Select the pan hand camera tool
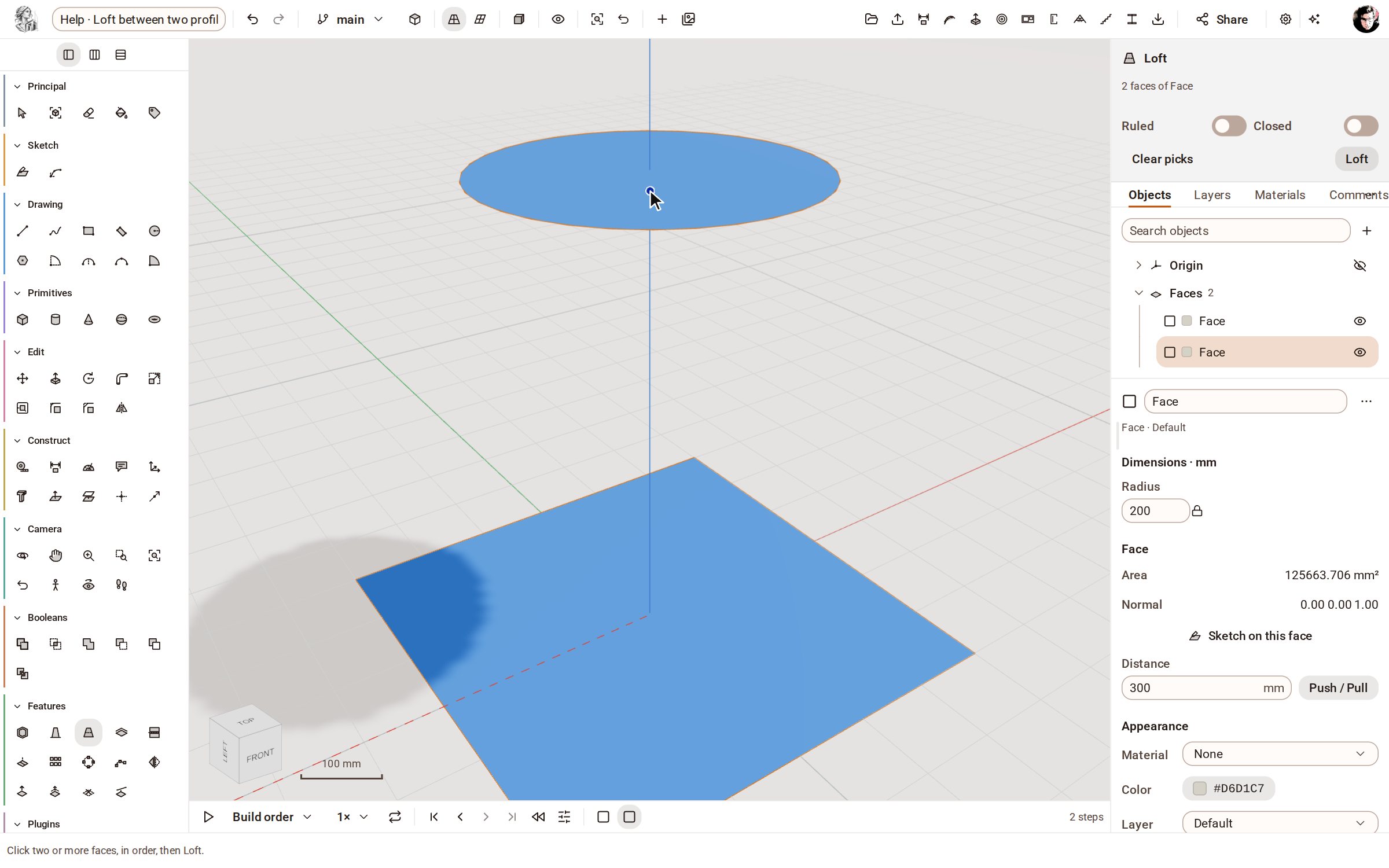Viewport: 1389px width, 868px height. (x=56, y=556)
